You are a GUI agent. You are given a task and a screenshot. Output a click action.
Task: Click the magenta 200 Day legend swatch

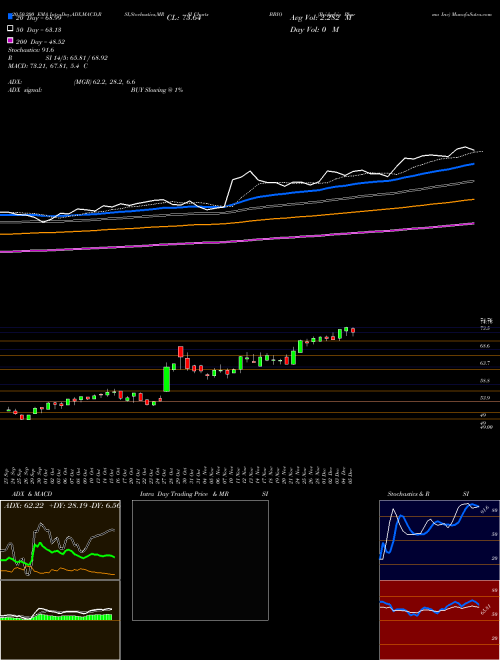[11, 41]
